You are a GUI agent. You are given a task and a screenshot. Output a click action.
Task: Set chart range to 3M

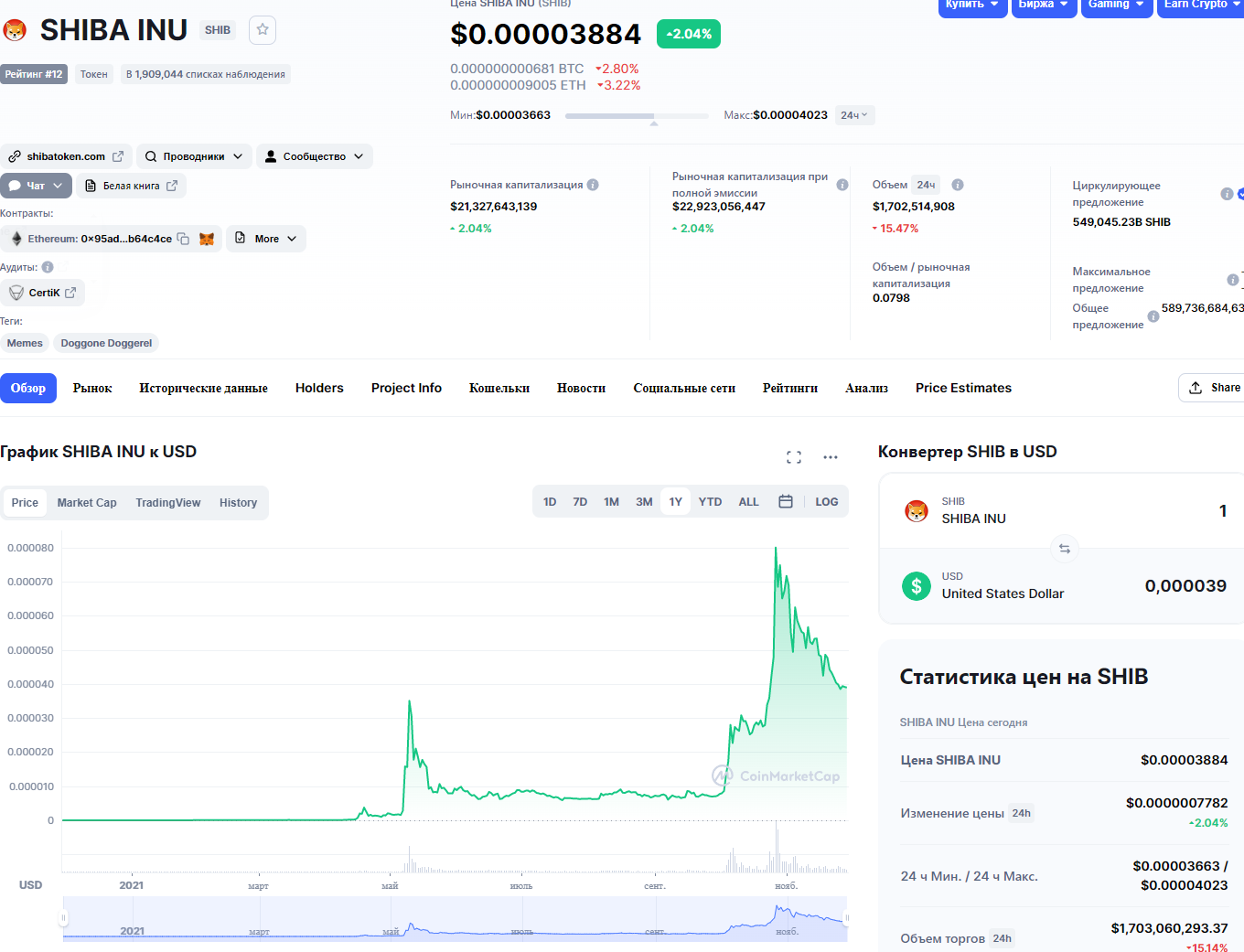(644, 502)
